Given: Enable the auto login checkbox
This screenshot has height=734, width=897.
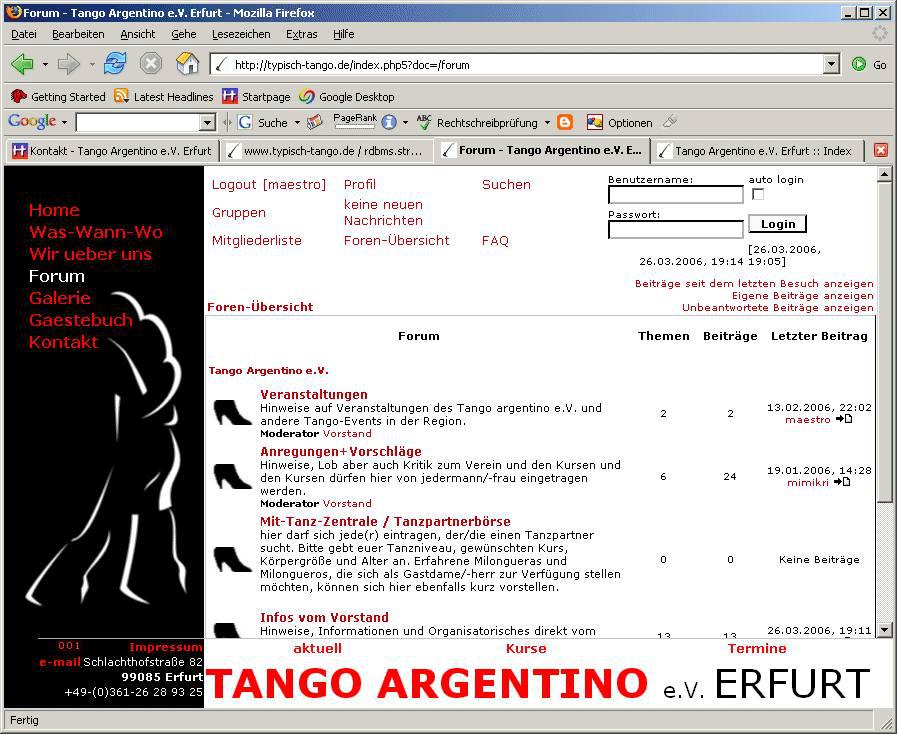Looking at the screenshot, I should tap(757, 194).
